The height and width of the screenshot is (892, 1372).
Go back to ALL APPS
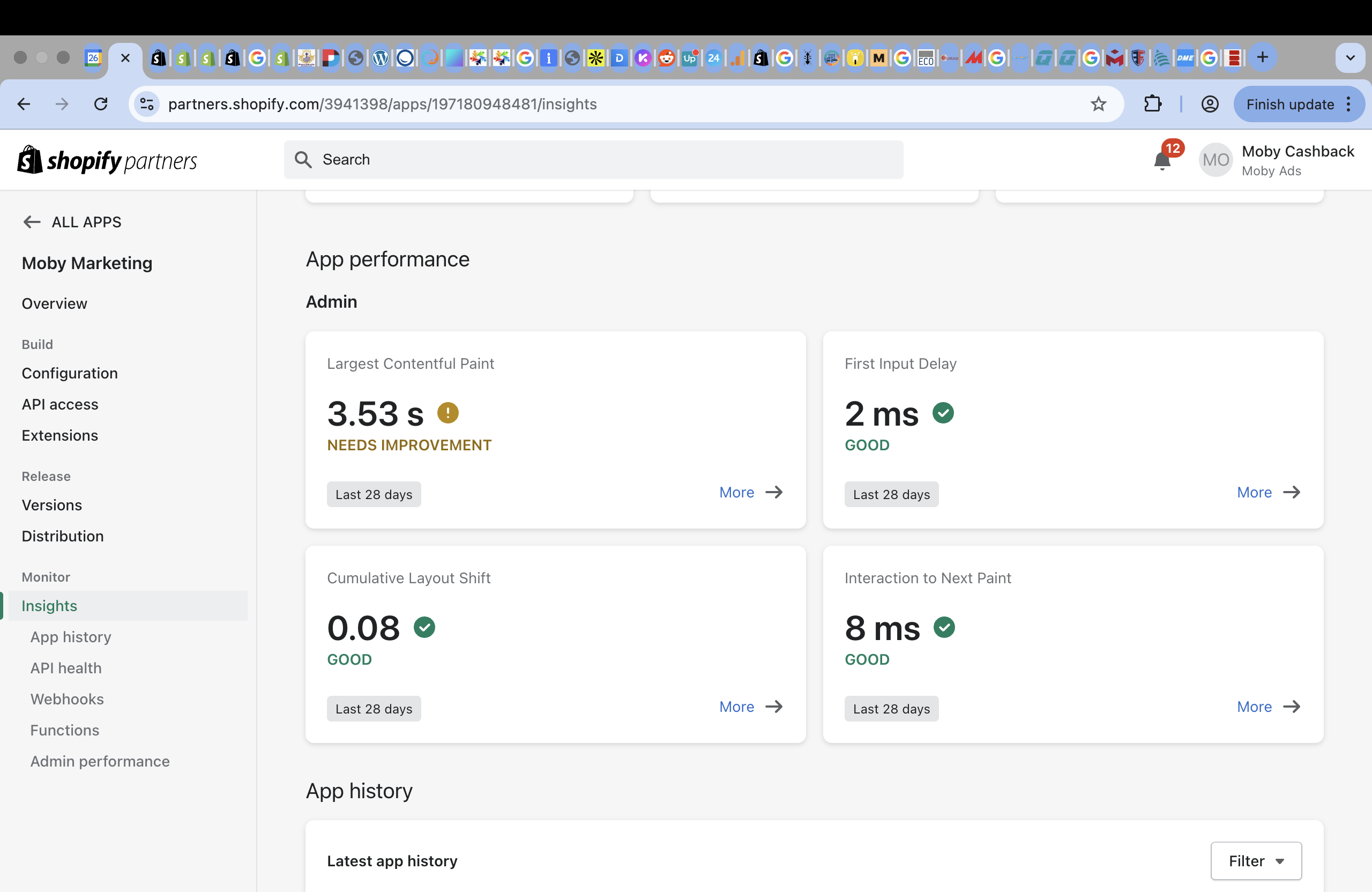[72, 222]
